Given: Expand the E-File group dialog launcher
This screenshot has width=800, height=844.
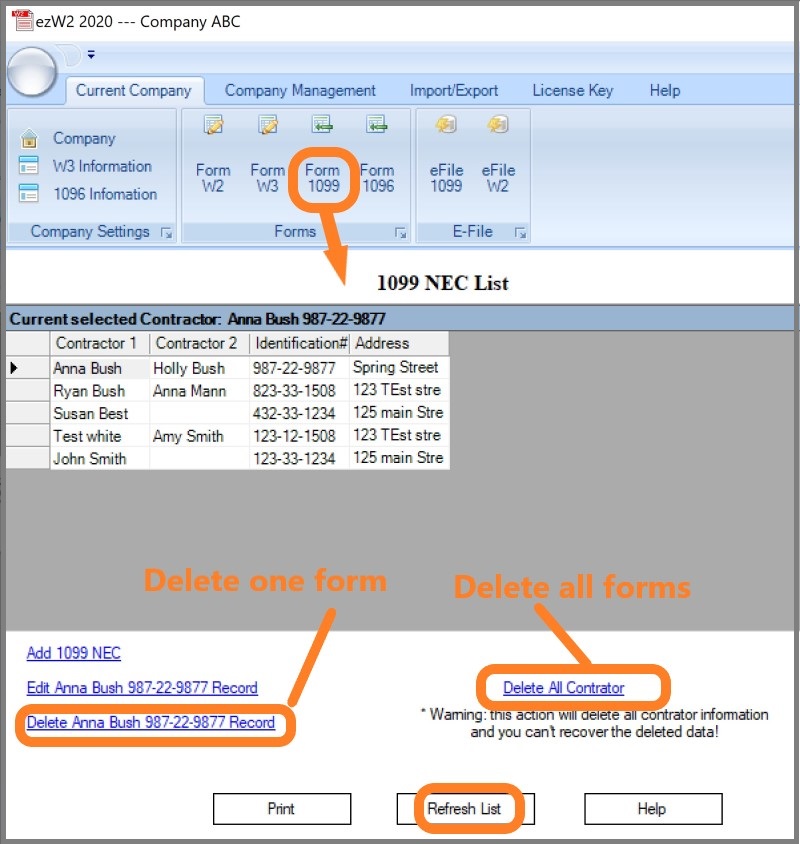Looking at the screenshot, I should tap(520, 233).
